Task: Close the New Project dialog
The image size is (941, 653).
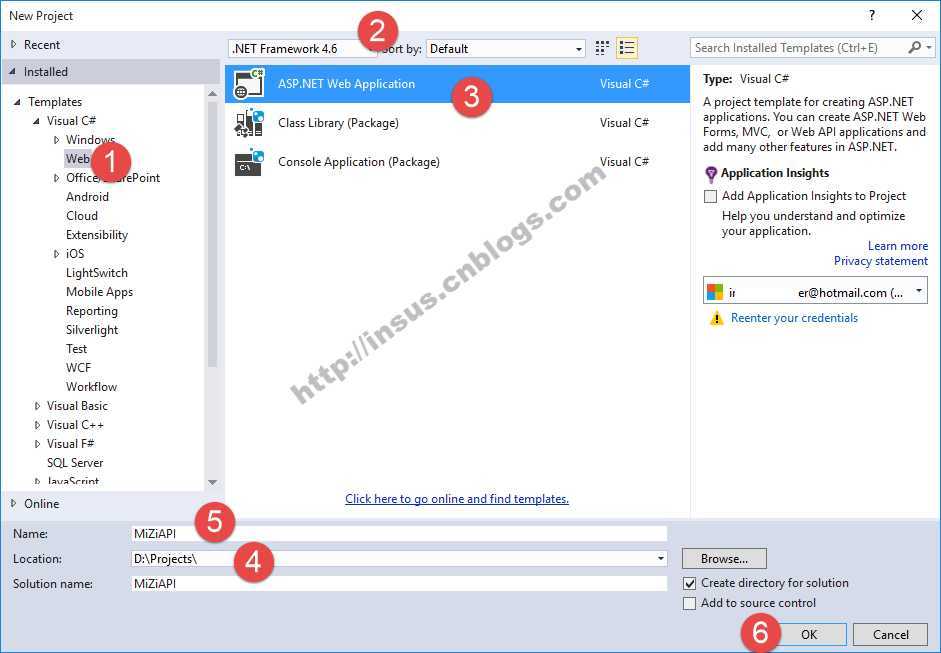Action: [917, 16]
